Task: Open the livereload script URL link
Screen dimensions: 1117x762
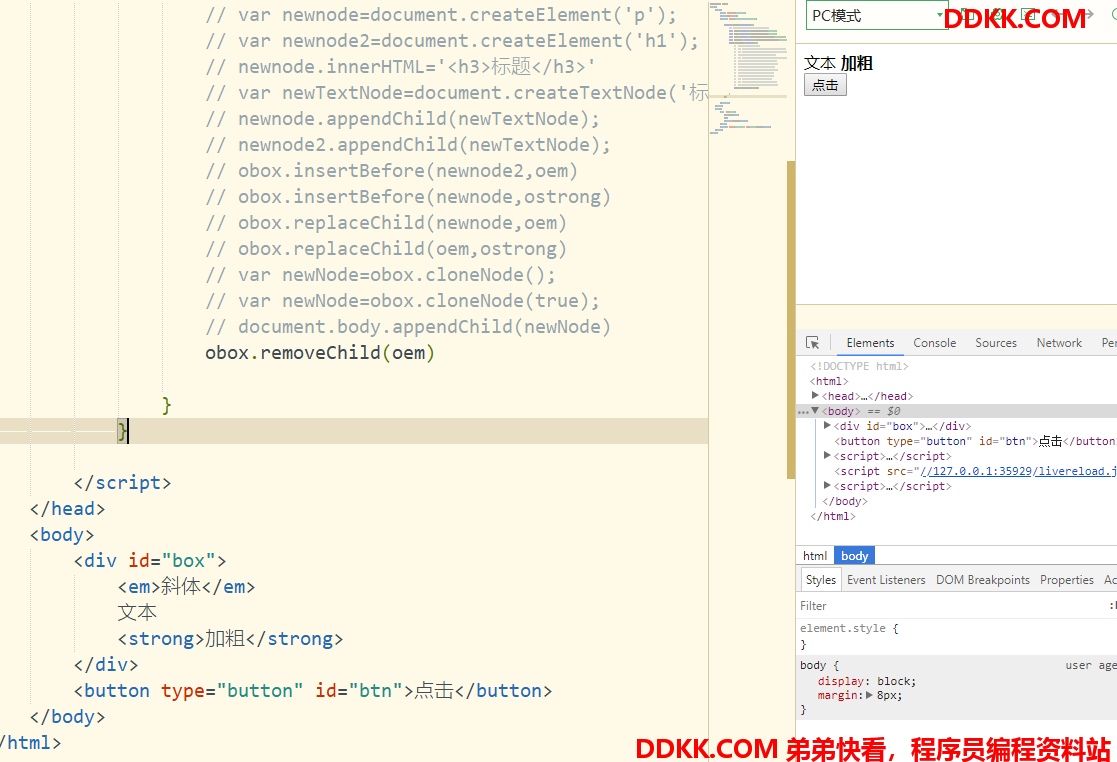Action: pyautogui.click(x=1018, y=471)
